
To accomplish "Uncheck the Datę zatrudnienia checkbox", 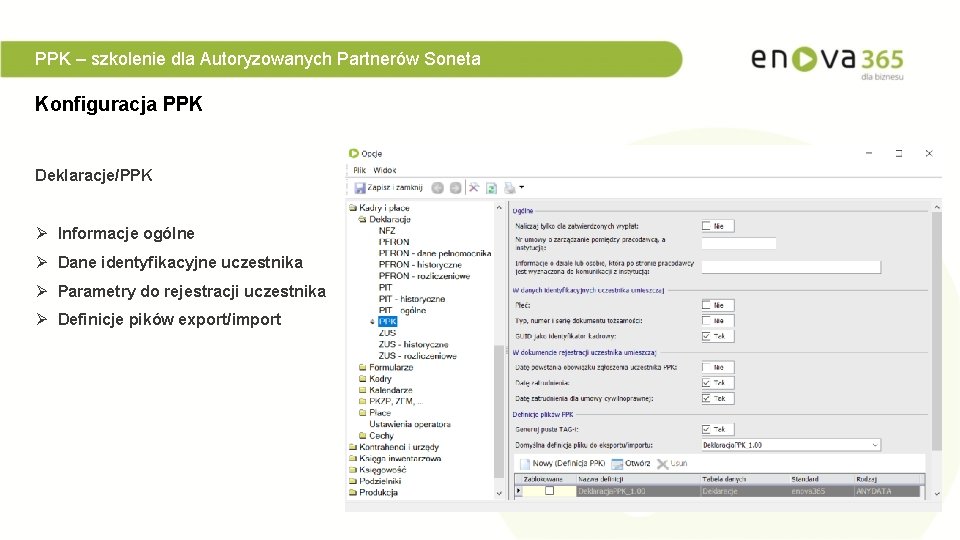I will [707, 383].
